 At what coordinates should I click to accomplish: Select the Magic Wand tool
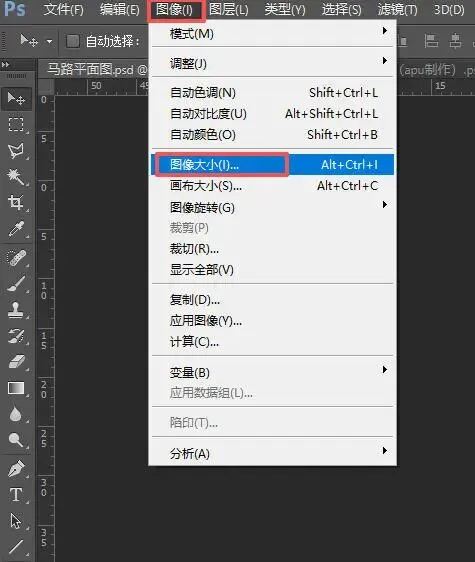click(x=16, y=177)
